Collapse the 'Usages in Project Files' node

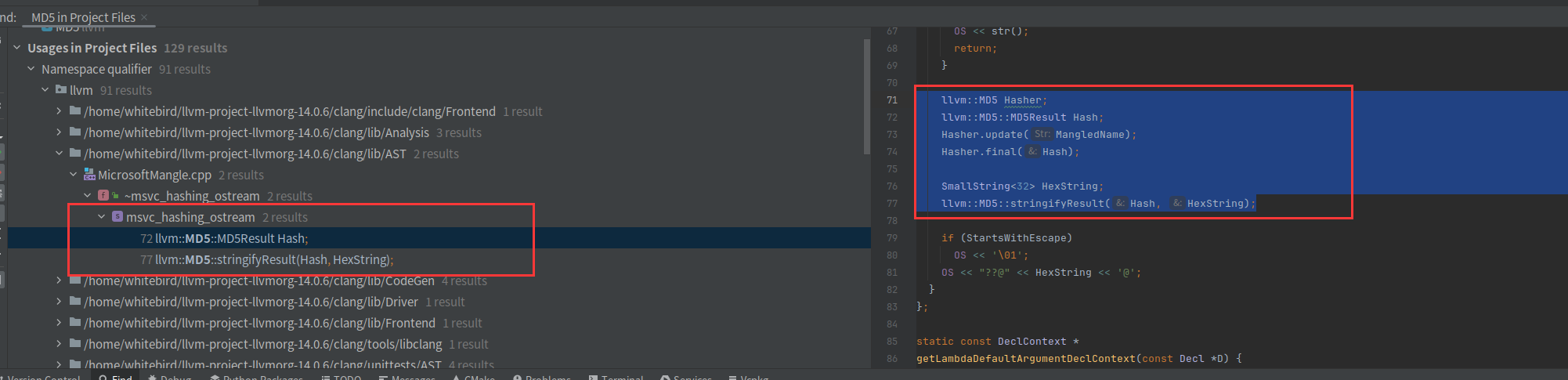pyautogui.click(x=16, y=48)
